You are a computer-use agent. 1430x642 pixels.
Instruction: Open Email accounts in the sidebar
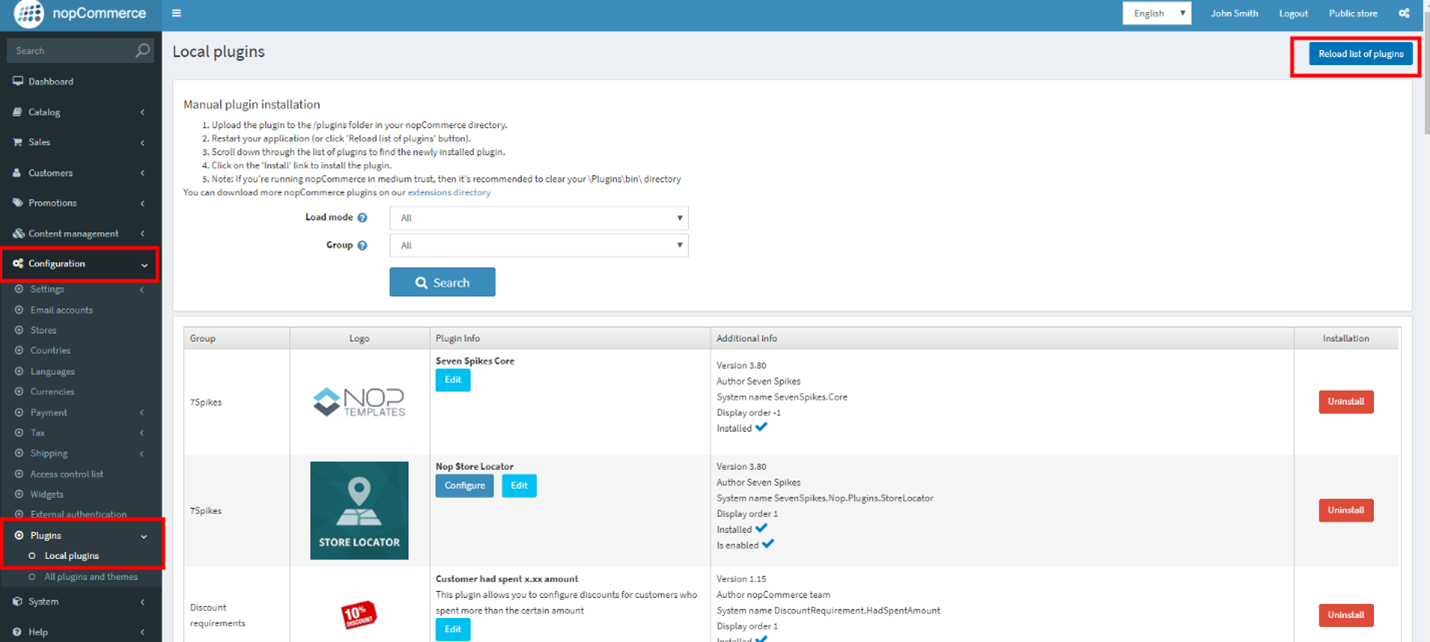[61, 310]
